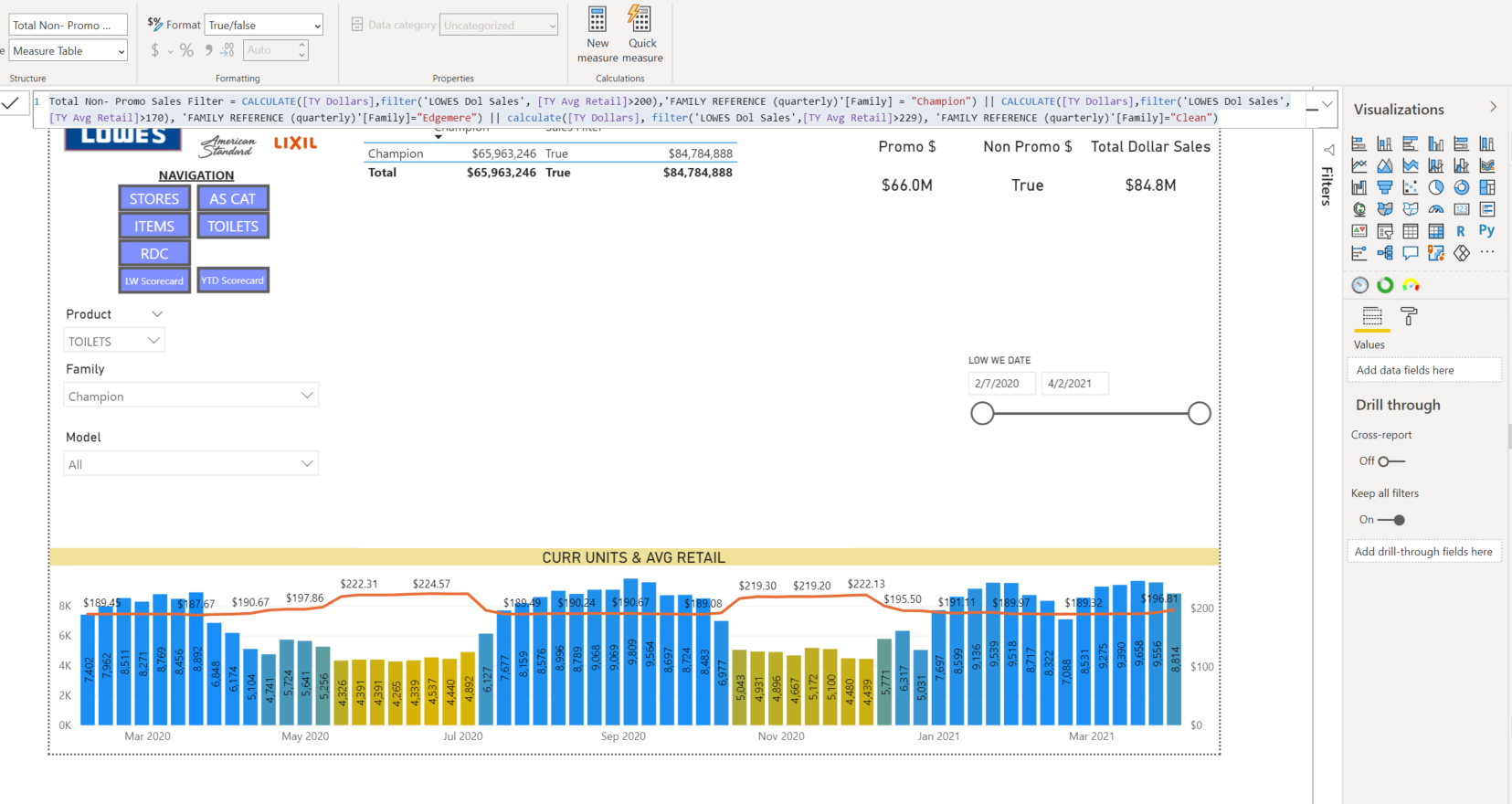Navigate to the RDC page
This screenshot has width=1512, height=804.
point(154,253)
